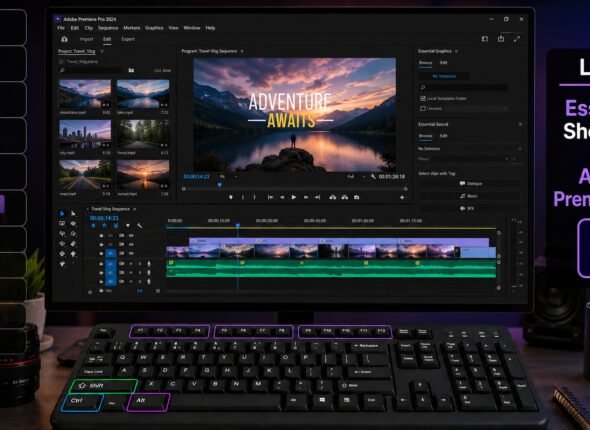590x430 pixels.
Task: Switch to Edit tab in Essential Graphics
Action: point(444,63)
